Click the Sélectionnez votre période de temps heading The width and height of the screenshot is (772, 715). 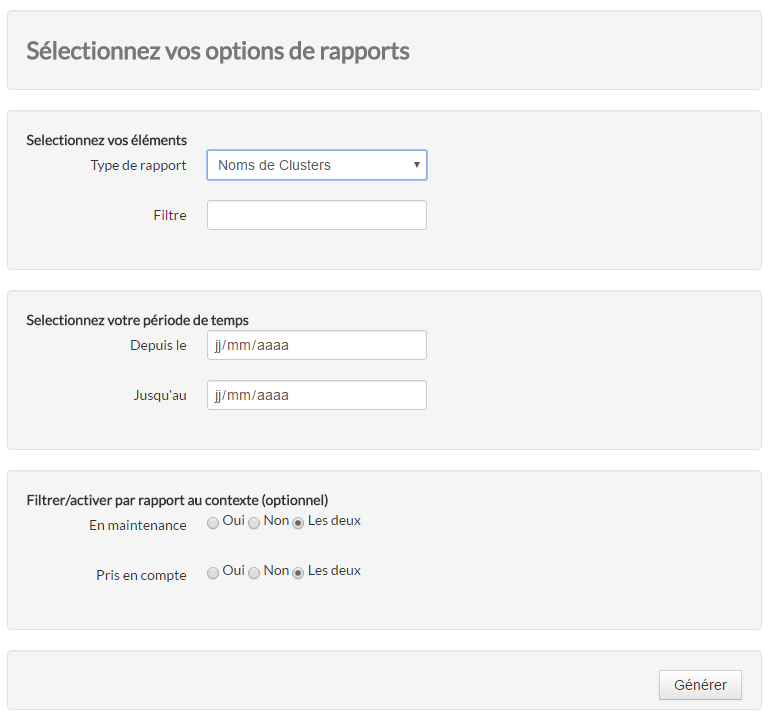pyautogui.click(x=137, y=320)
